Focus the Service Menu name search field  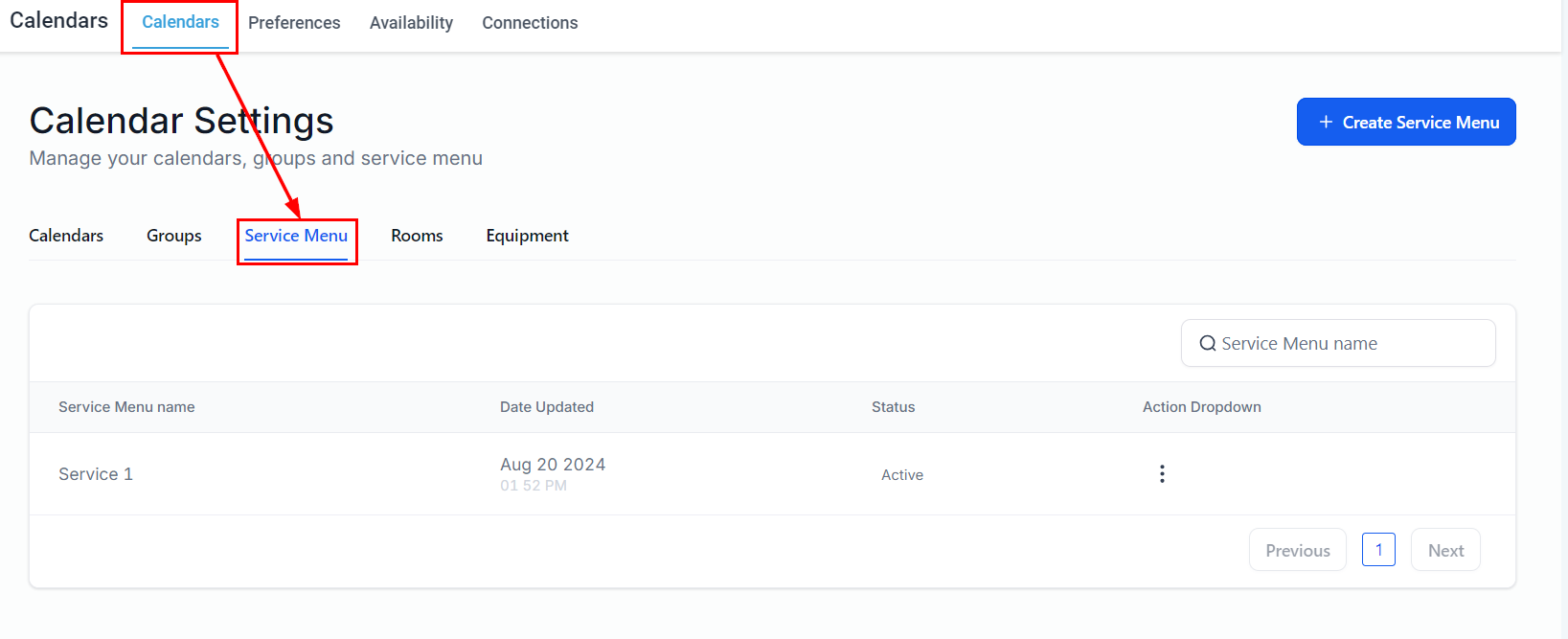(x=1351, y=344)
